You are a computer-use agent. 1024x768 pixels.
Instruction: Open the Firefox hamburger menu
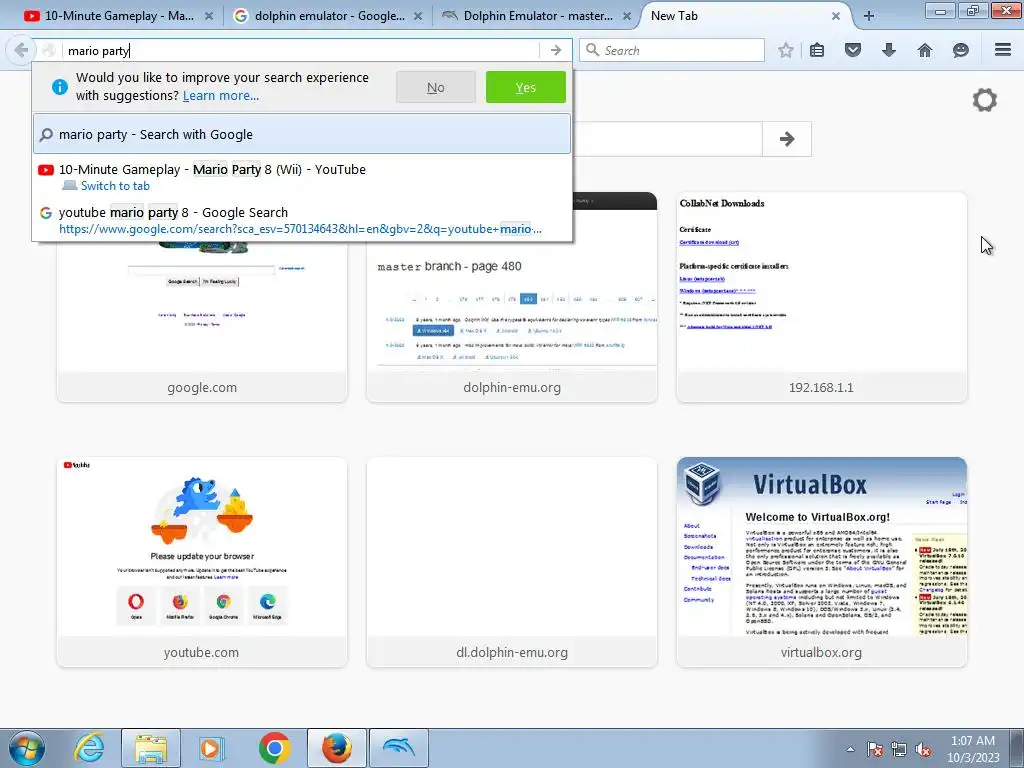[1003, 50]
